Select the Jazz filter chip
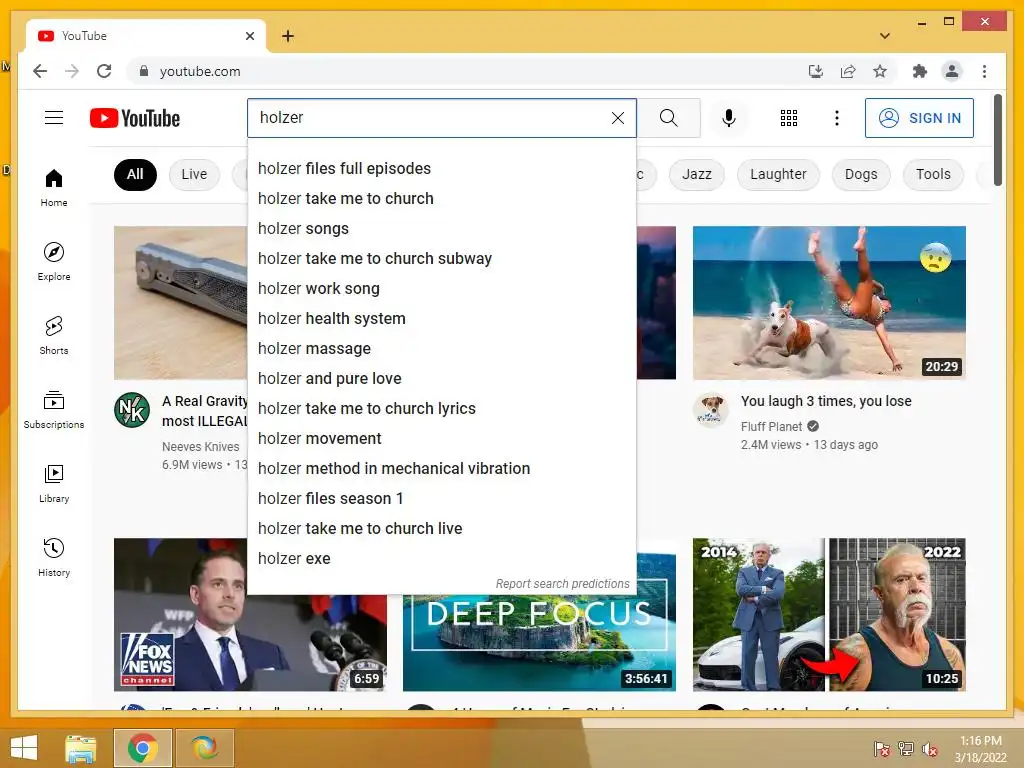Viewport: 1024px width, 768px height. (697, 174)
